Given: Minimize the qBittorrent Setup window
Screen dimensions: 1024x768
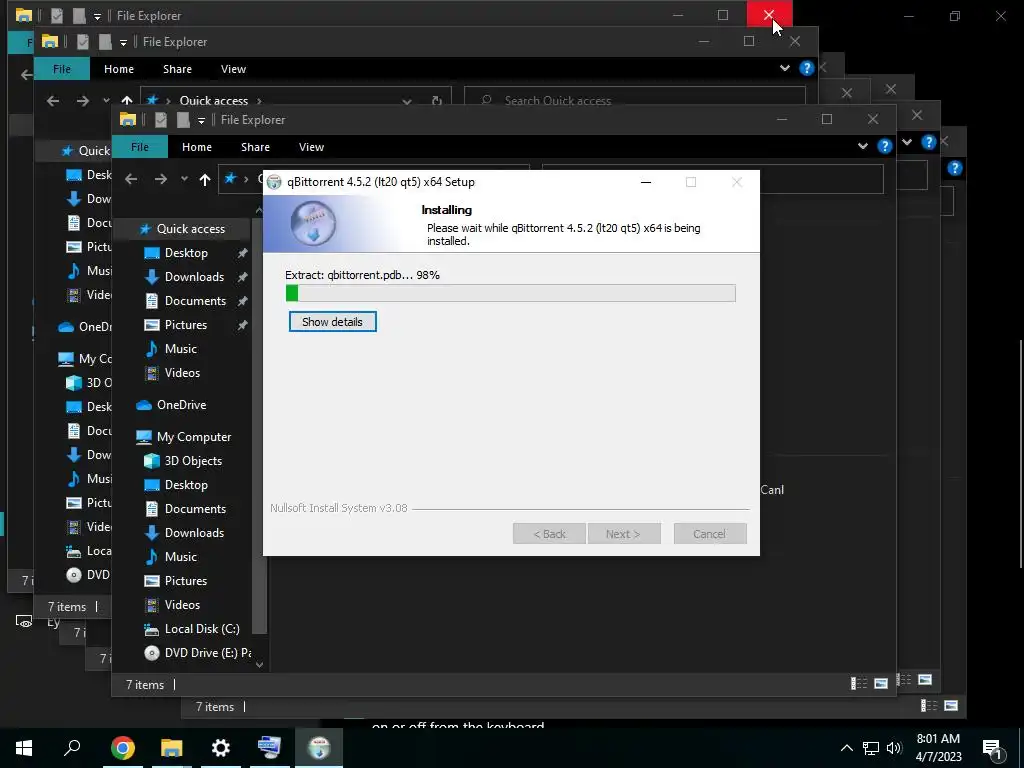Looking at the screenshot, I should point(646,182).
